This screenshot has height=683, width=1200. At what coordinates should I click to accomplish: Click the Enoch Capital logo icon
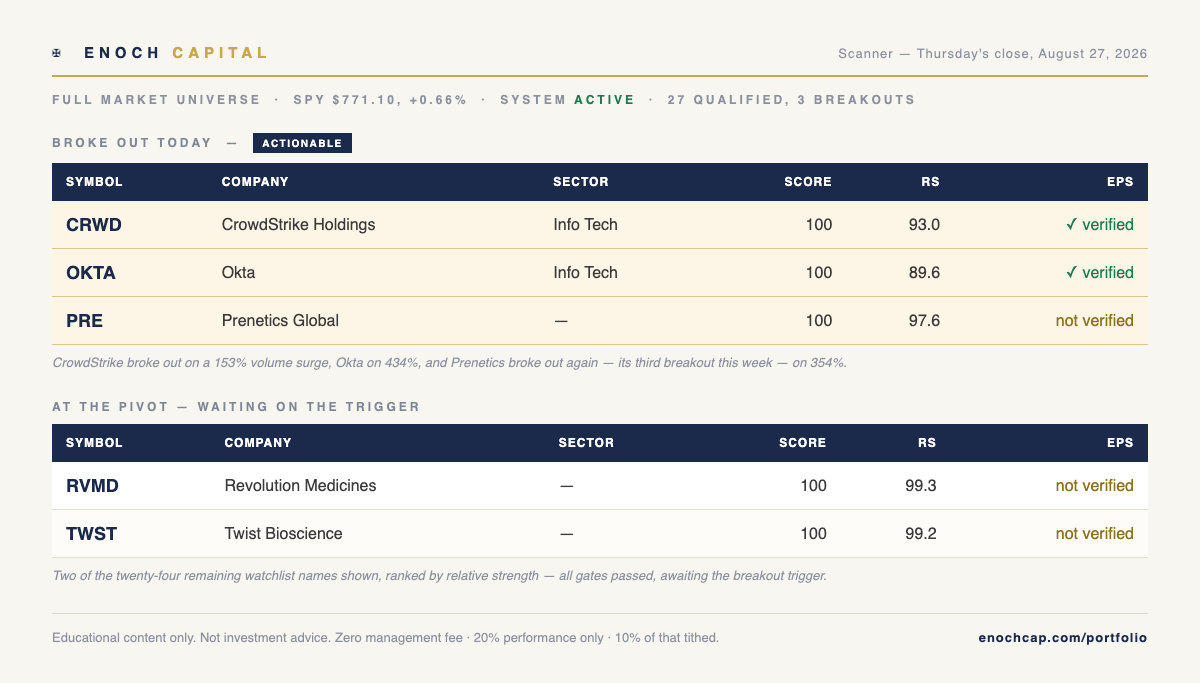(x=57, y=53)
